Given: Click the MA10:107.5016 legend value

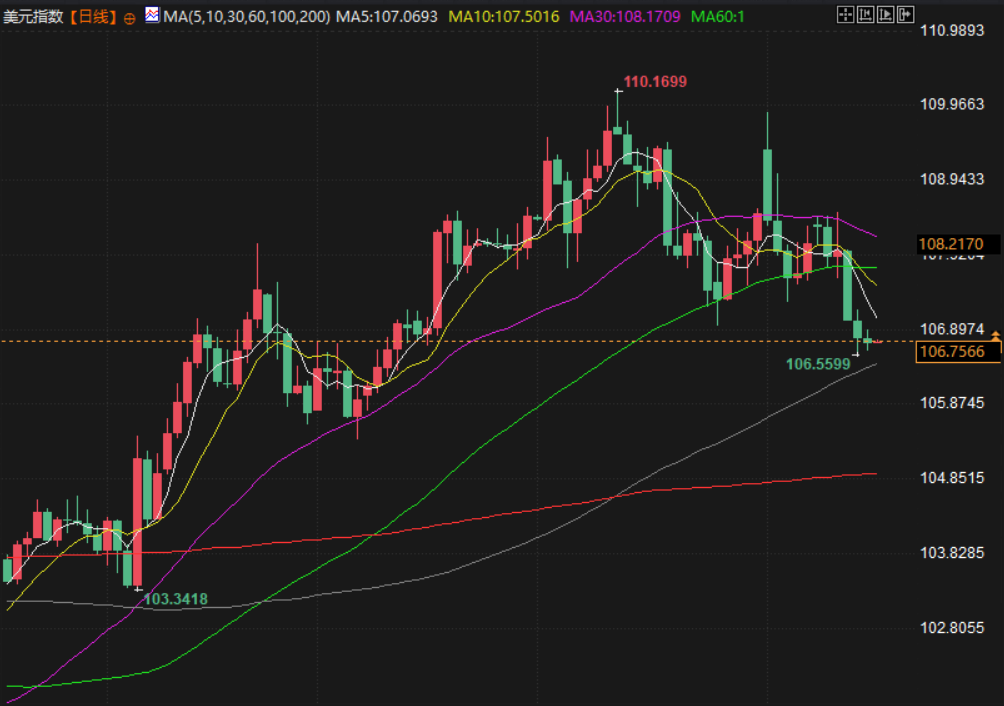Looking at the screenshot, I should pyautogui.click(x=504, y=17).
